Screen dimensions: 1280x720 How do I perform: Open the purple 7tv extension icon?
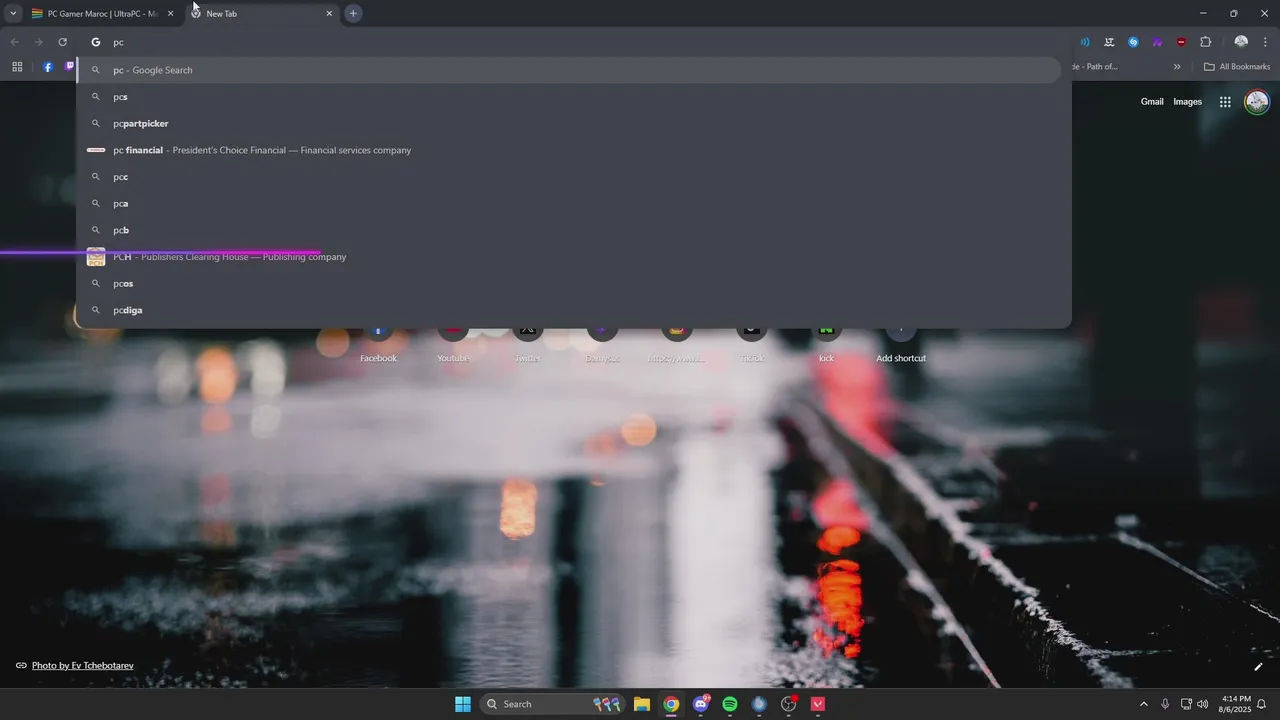[1157, 42]
